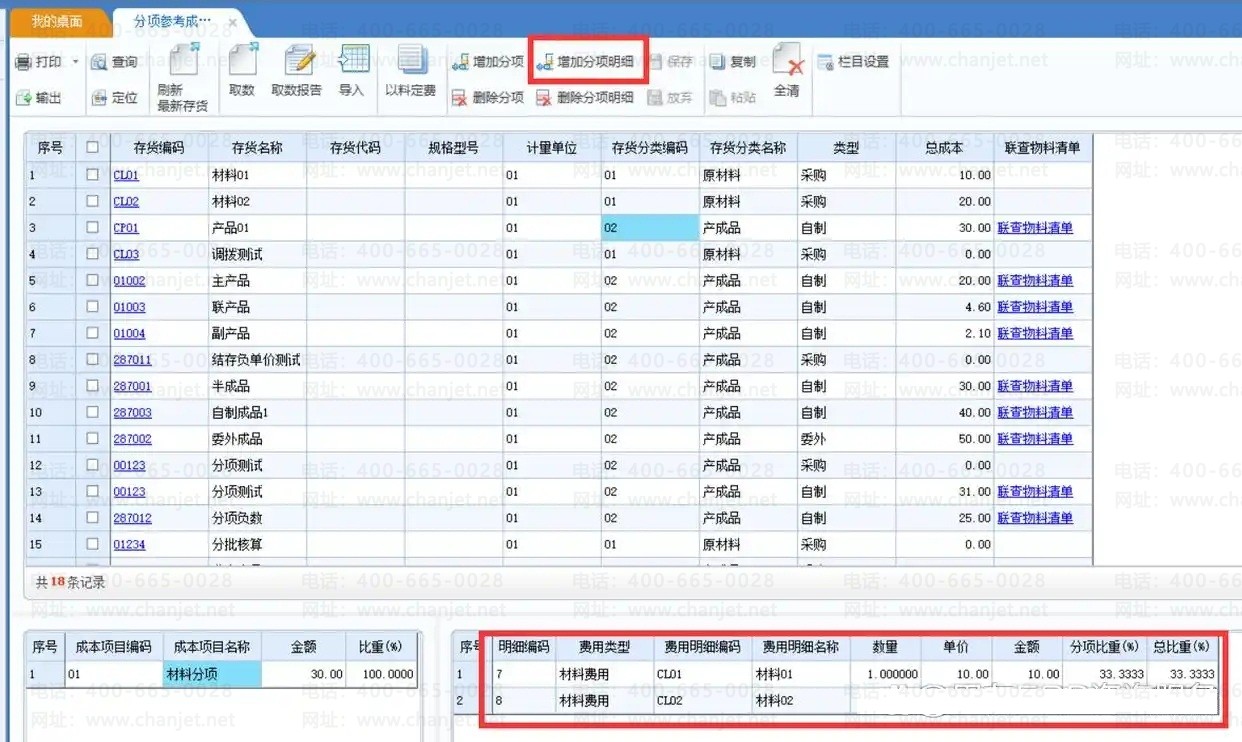The width and height of the screenshot is (1242, 742).
Task: Toggle the select-all checkbox in table header
Action: pos(93,148)
